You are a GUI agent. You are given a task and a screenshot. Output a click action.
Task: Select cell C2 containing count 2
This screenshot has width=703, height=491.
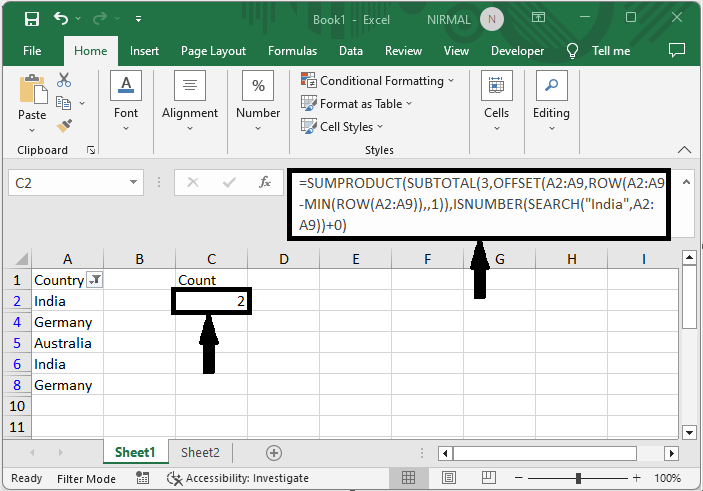(211, 301)
